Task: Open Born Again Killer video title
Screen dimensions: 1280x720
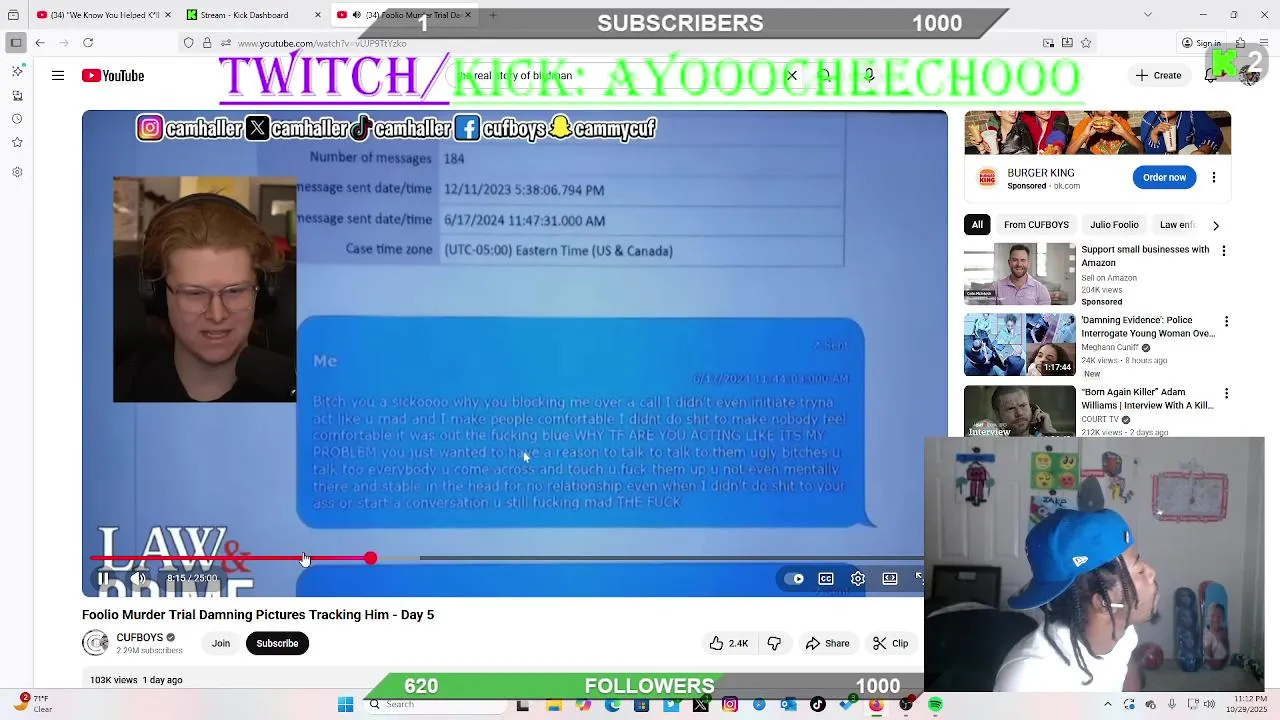Action: (x=1147, y=399)
